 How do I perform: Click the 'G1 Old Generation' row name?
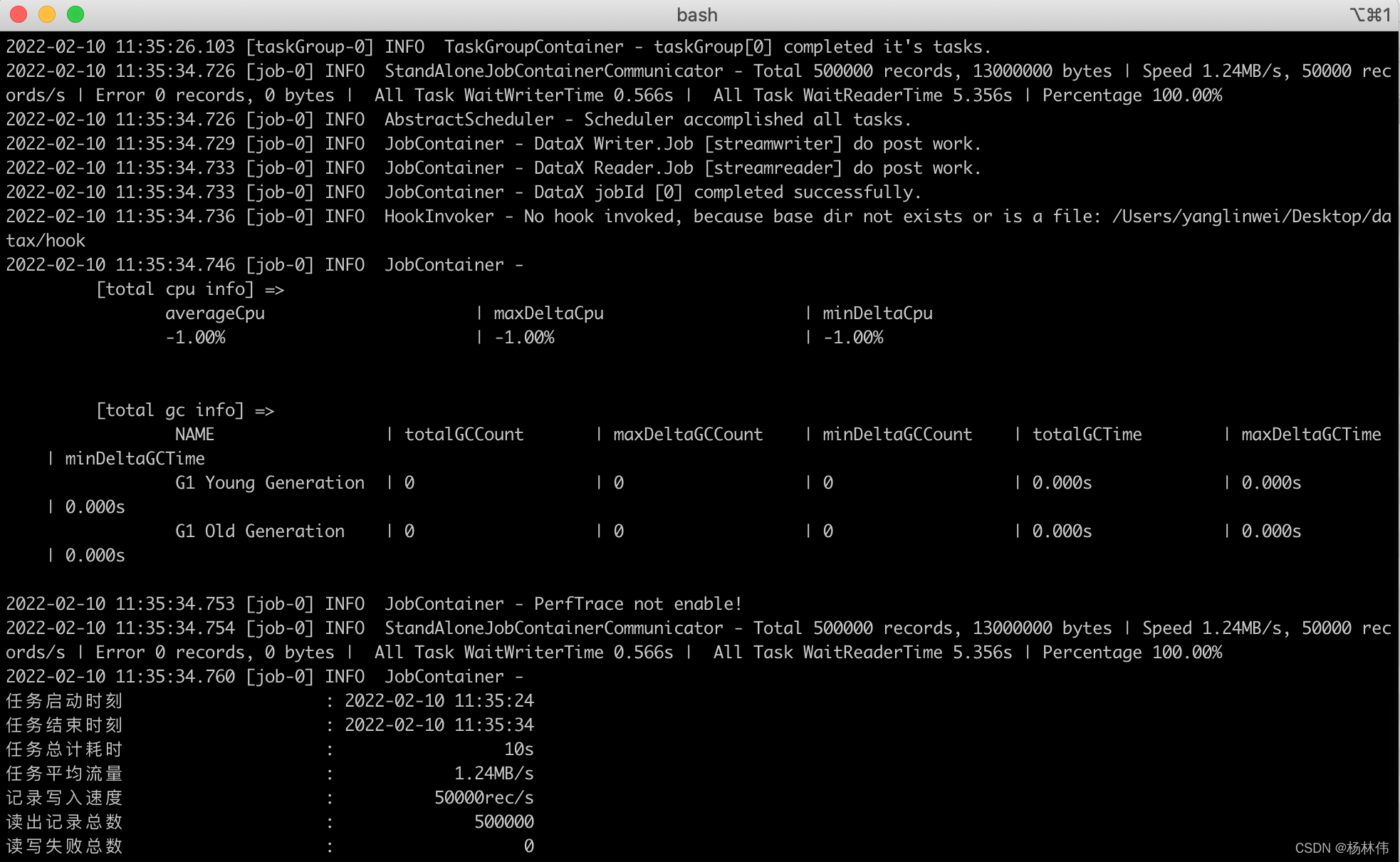[x=259, y=531]
